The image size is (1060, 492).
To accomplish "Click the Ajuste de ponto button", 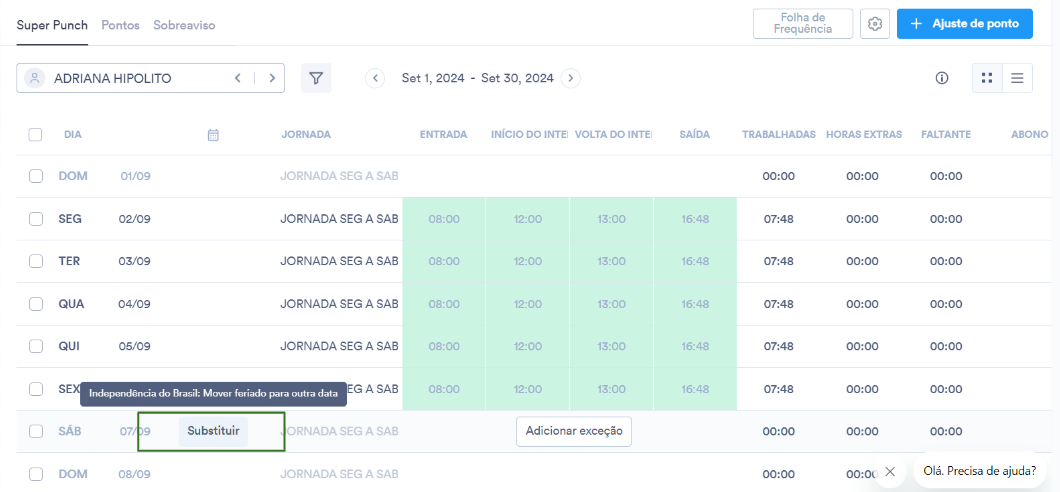I will tap(965, 24).
